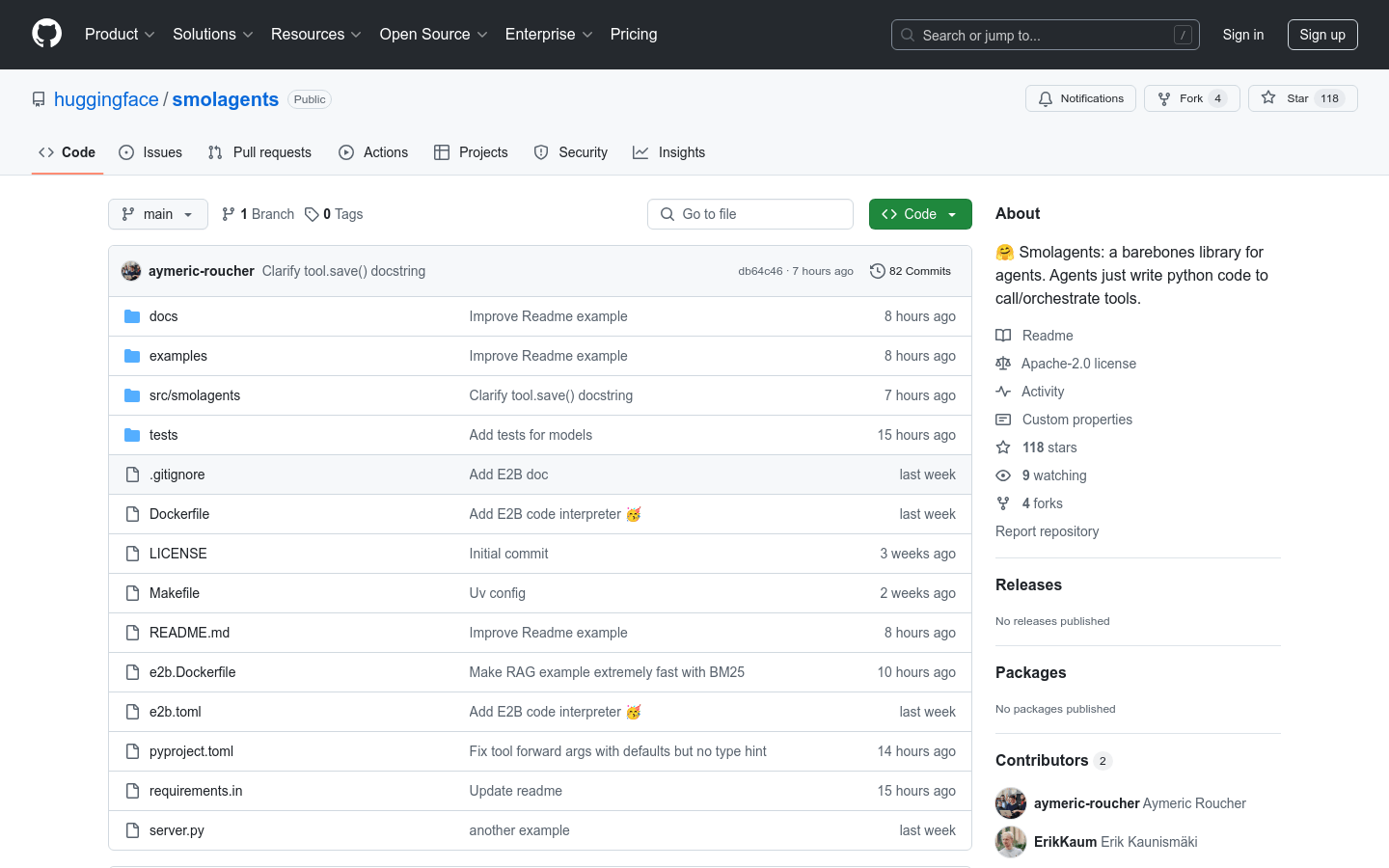
Task: Open the e2b.Dockerfile file
Action: (x=192, y=672)
